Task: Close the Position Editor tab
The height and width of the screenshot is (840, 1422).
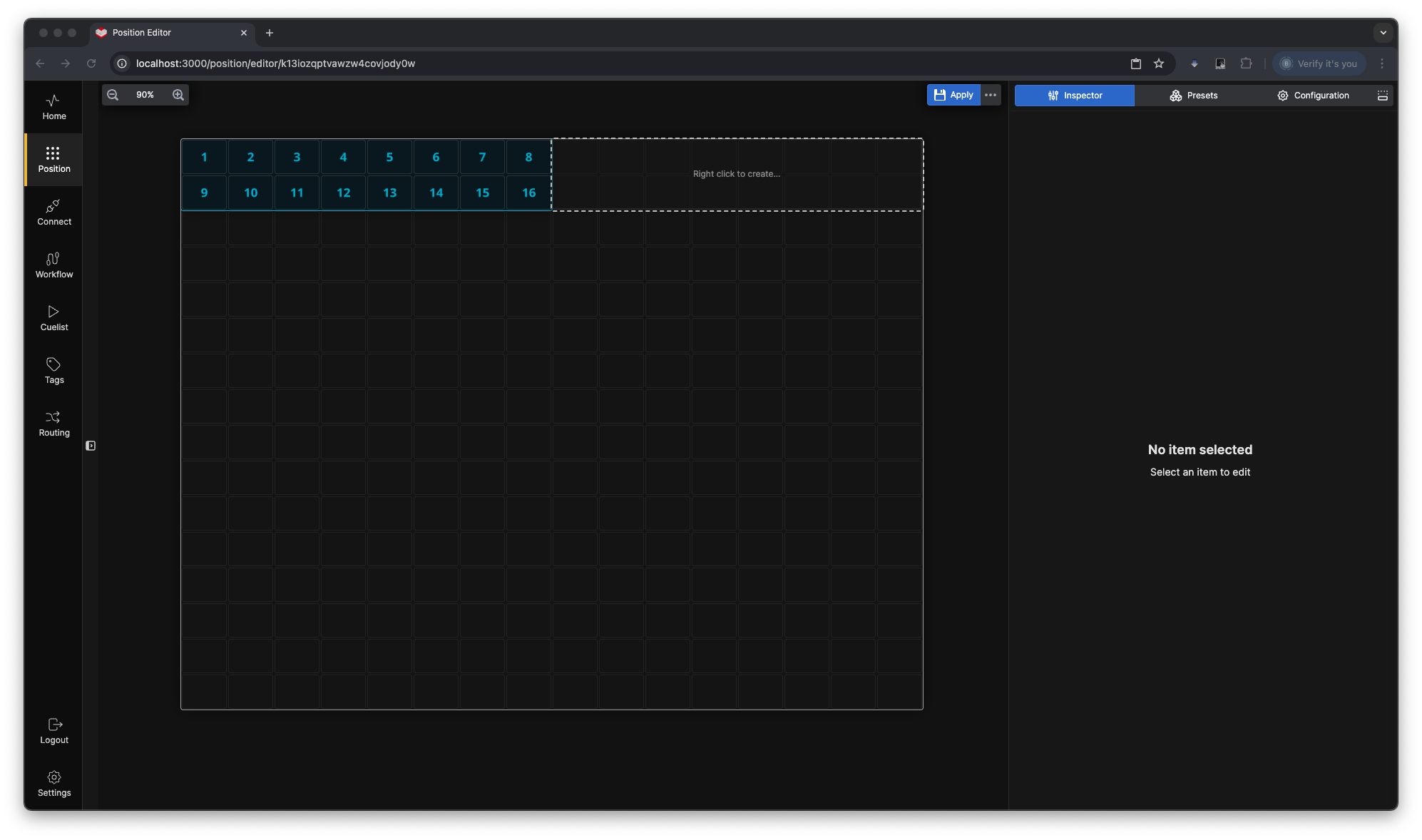Action: pyautogui.click(x=244, y=33)
